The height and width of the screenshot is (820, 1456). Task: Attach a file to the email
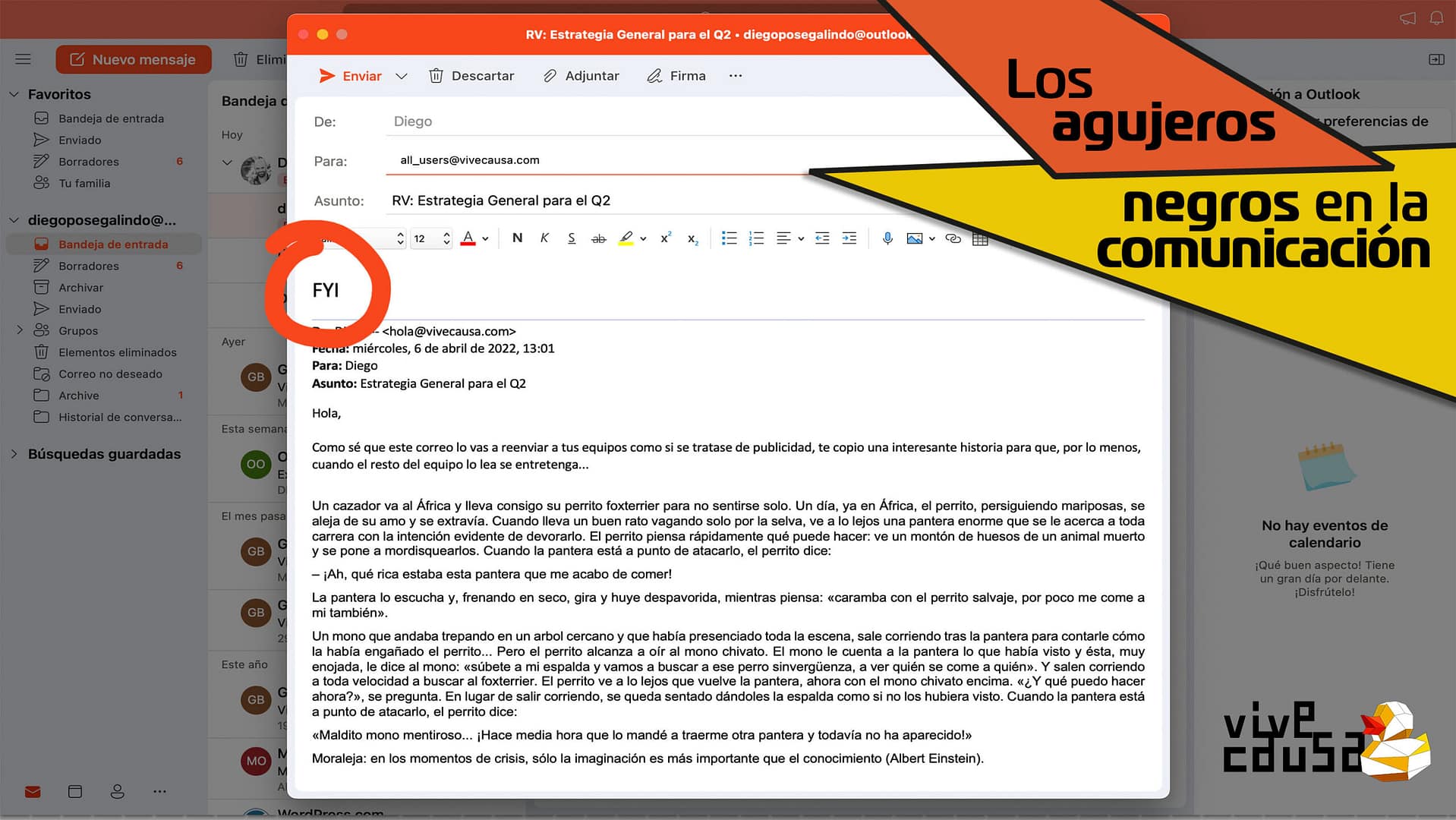pyautogui.click(x=581, y=75)
